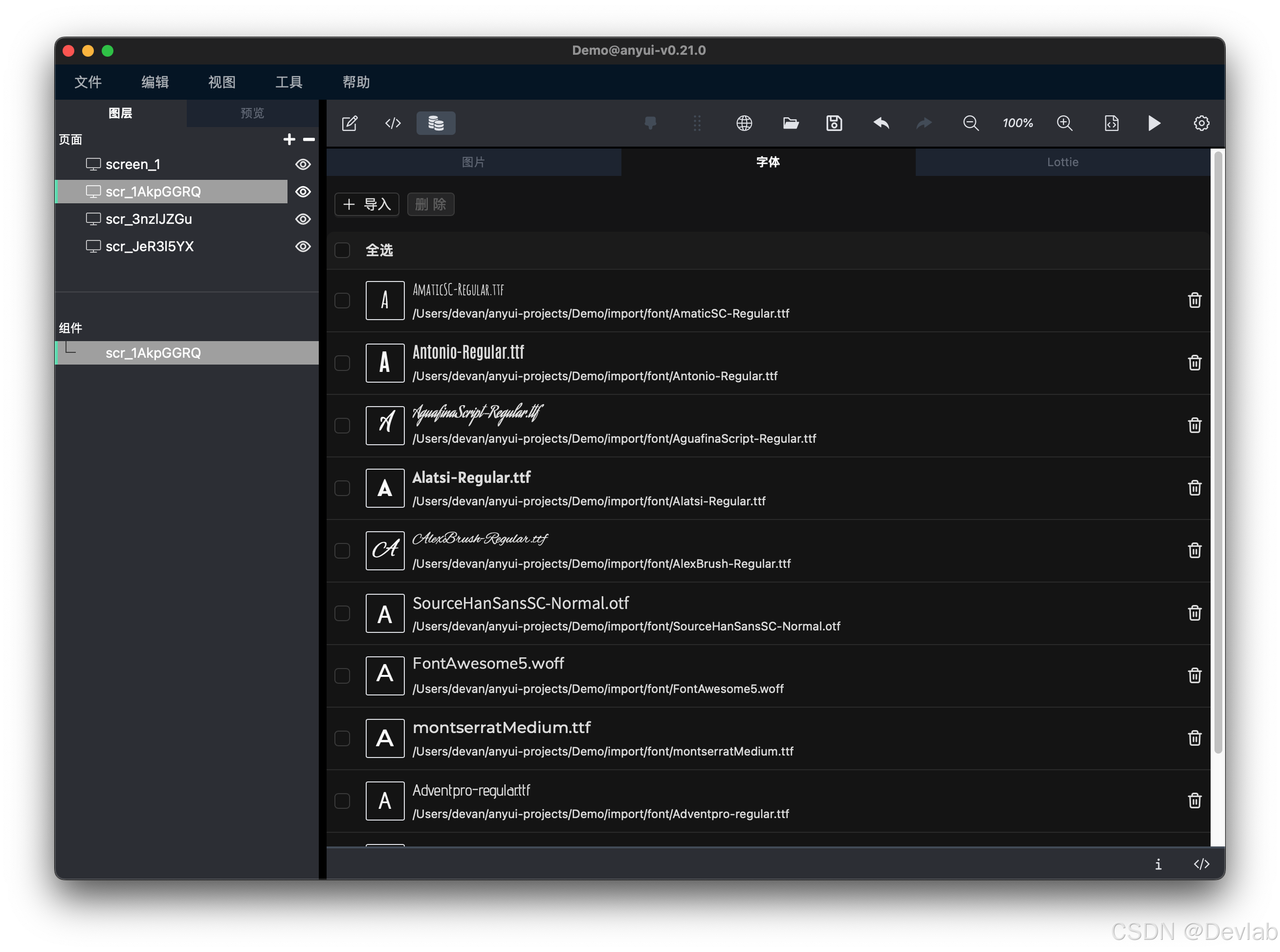Open the globe/language icon
The image size is (1280, 952).
point(744,123)
